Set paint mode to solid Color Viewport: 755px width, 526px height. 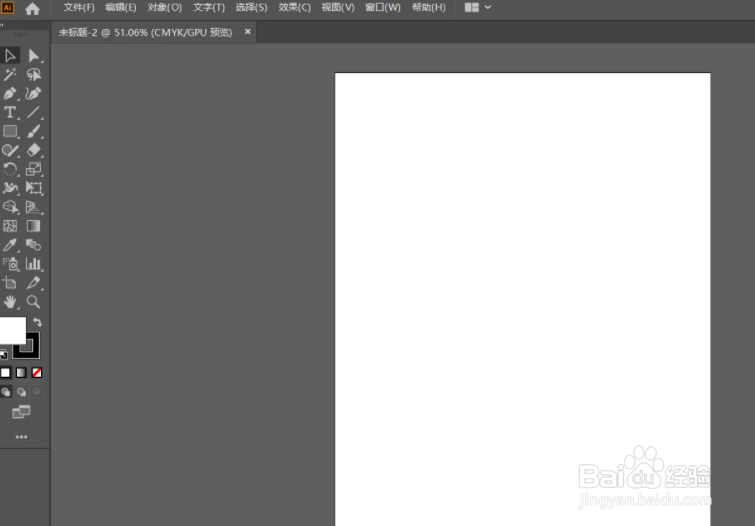click(x=5, y=372)
